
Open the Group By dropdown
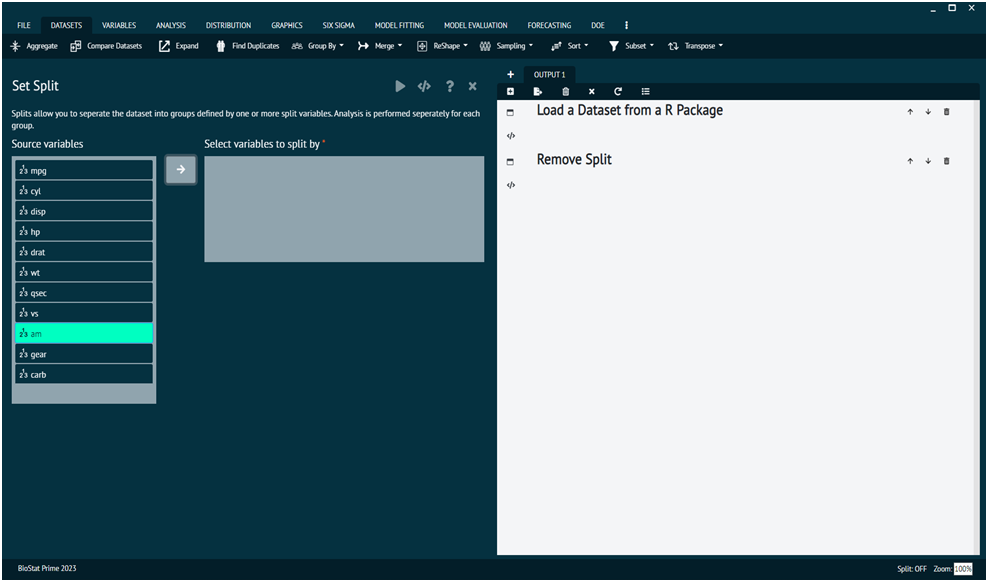click(317, 46)
